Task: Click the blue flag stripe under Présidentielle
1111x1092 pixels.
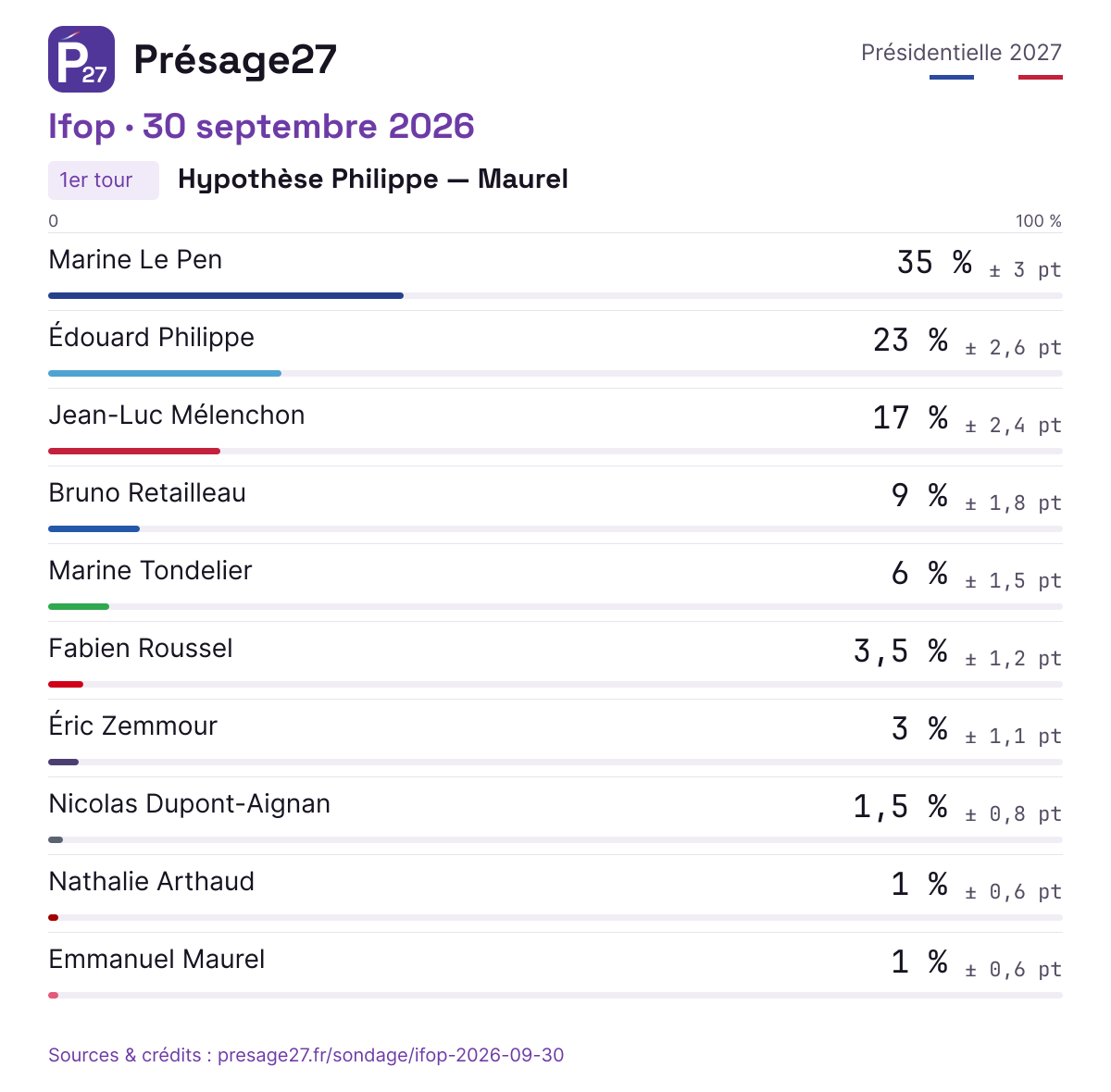Action: click(x=952, y=78)
